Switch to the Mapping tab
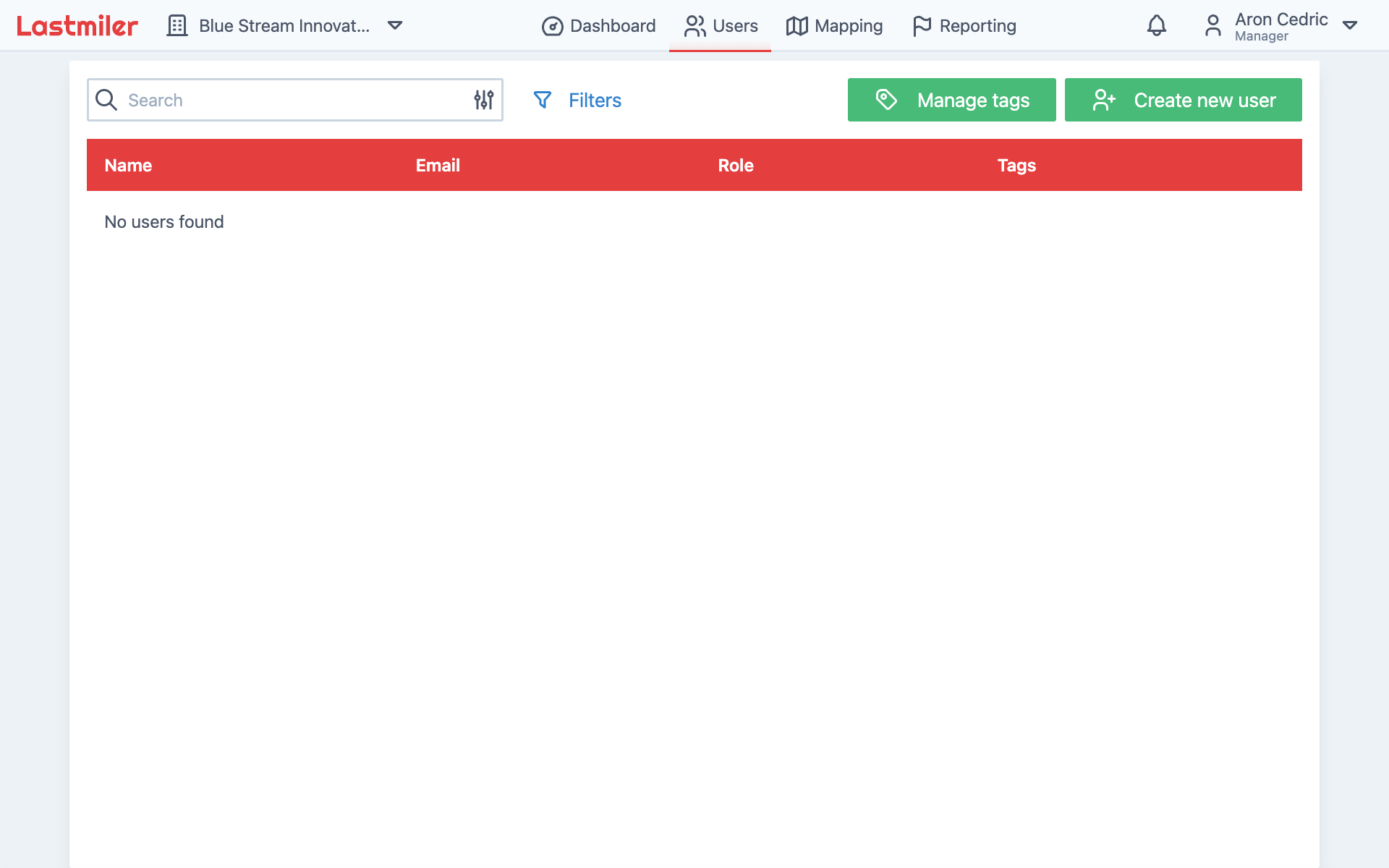The image size is (1389, 868). (834, 26)
